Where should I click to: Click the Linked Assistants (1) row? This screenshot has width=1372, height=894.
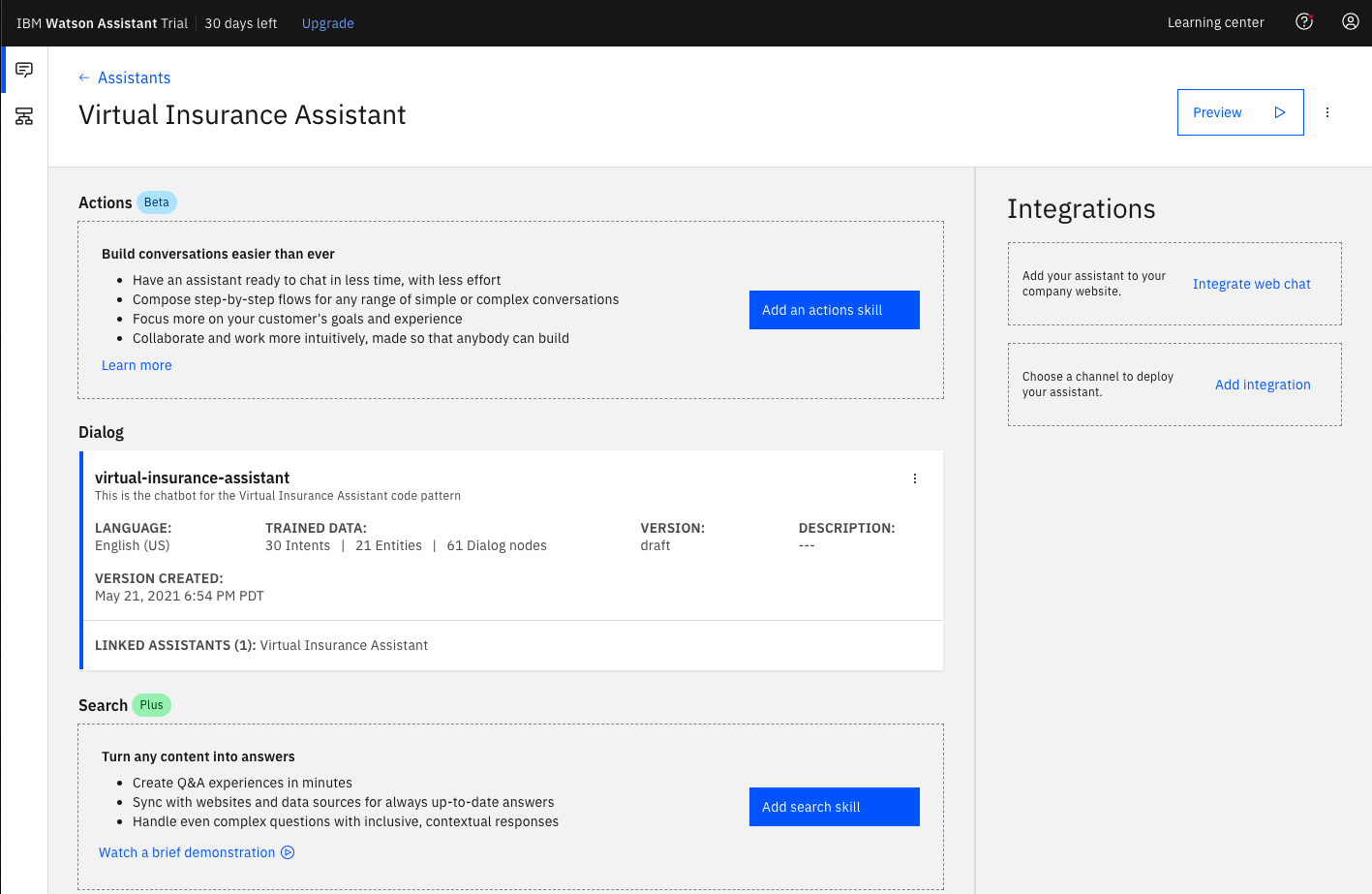pos(513,645)
